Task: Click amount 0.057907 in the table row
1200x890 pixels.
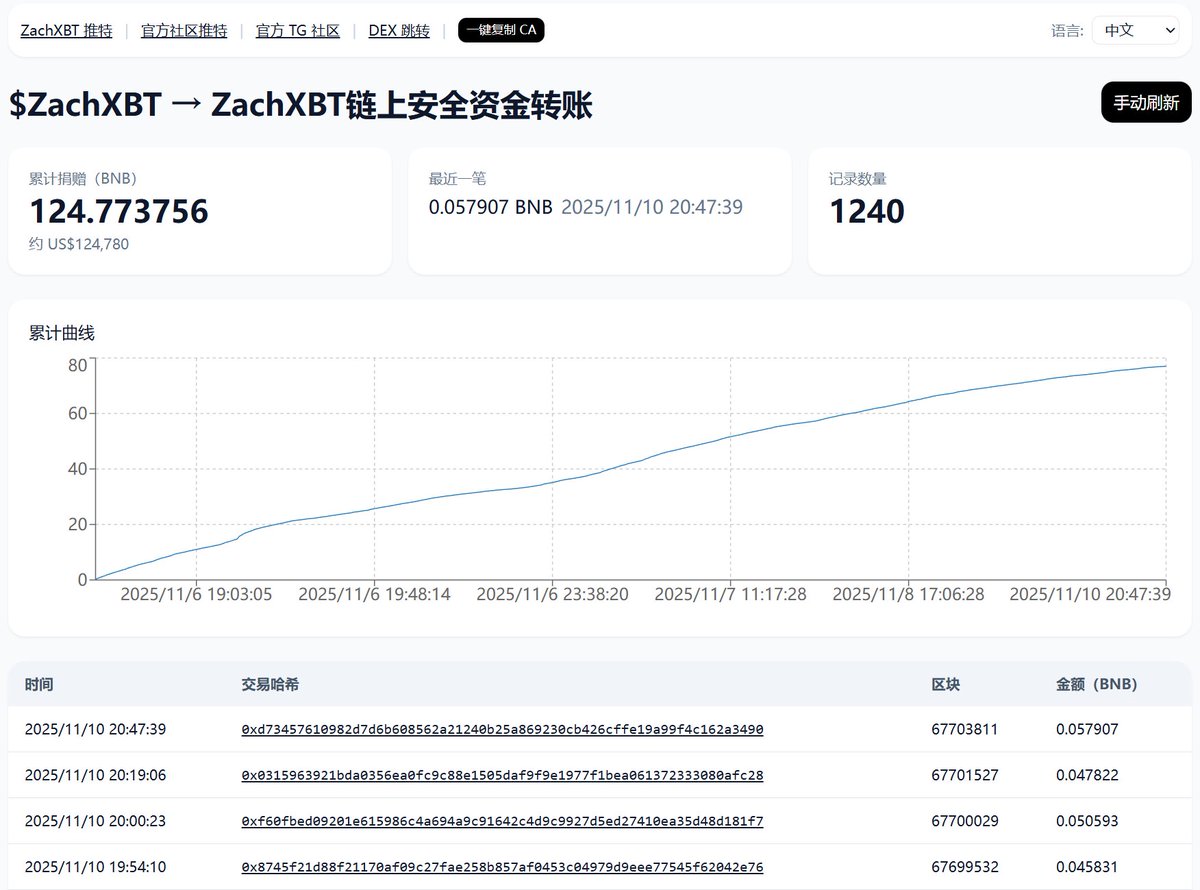Action: [1087, 730]
